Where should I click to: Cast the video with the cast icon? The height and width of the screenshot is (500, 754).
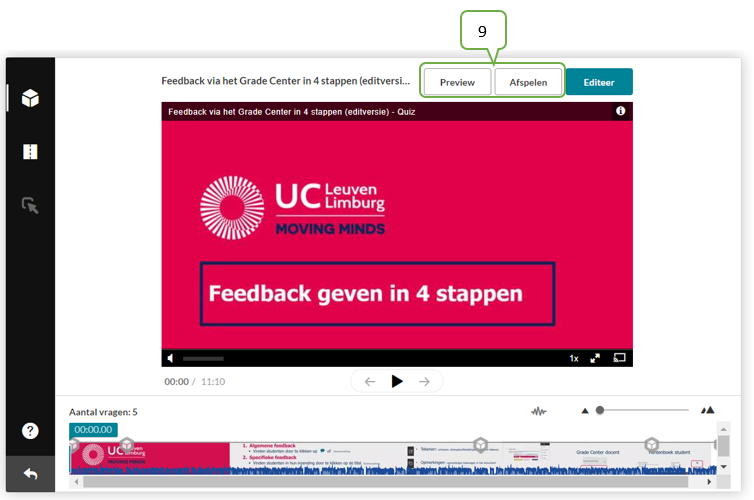(619, 358)
